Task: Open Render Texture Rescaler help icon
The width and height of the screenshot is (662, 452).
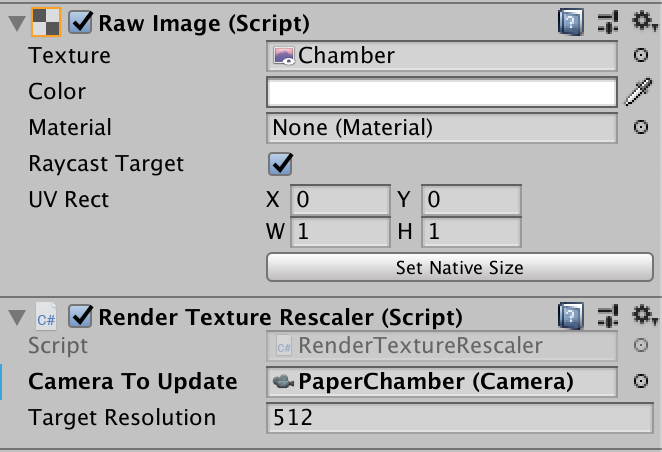Action: 570,317
